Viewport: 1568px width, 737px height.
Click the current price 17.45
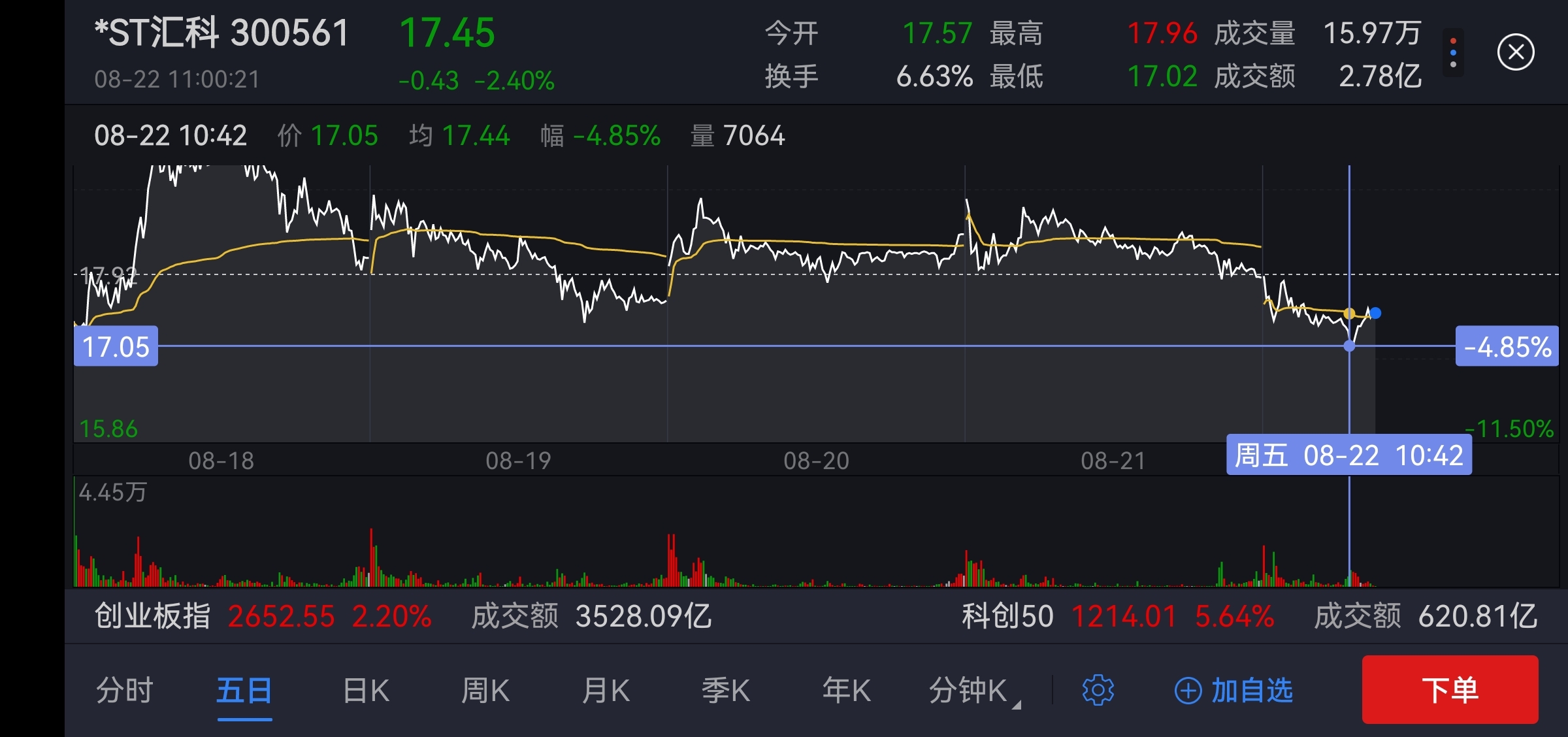(x=448, y=33)
